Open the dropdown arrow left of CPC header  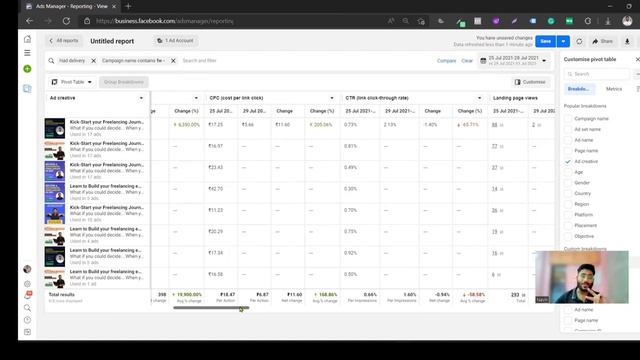196,98
